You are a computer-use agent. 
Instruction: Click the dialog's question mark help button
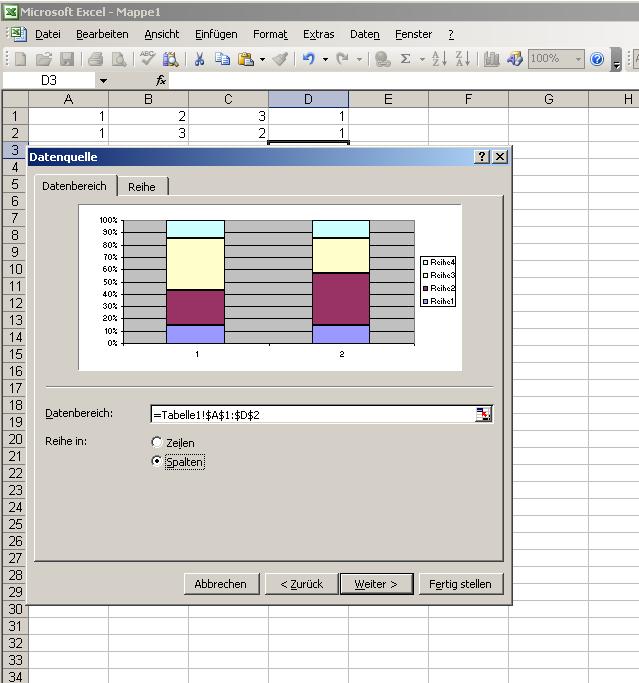482,157
